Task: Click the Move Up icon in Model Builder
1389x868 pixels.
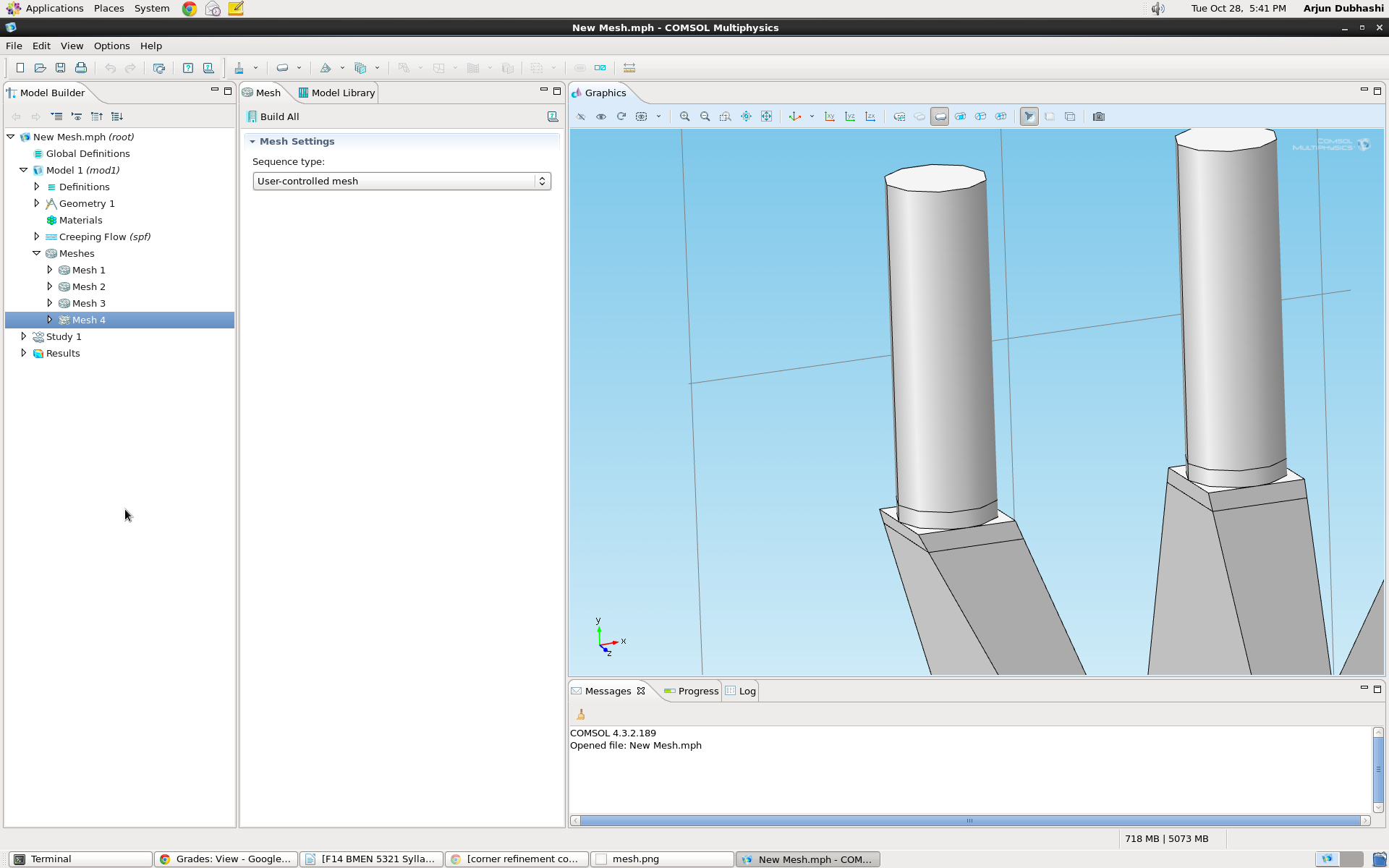Action: pyautogui.click(x=97, y=116)
